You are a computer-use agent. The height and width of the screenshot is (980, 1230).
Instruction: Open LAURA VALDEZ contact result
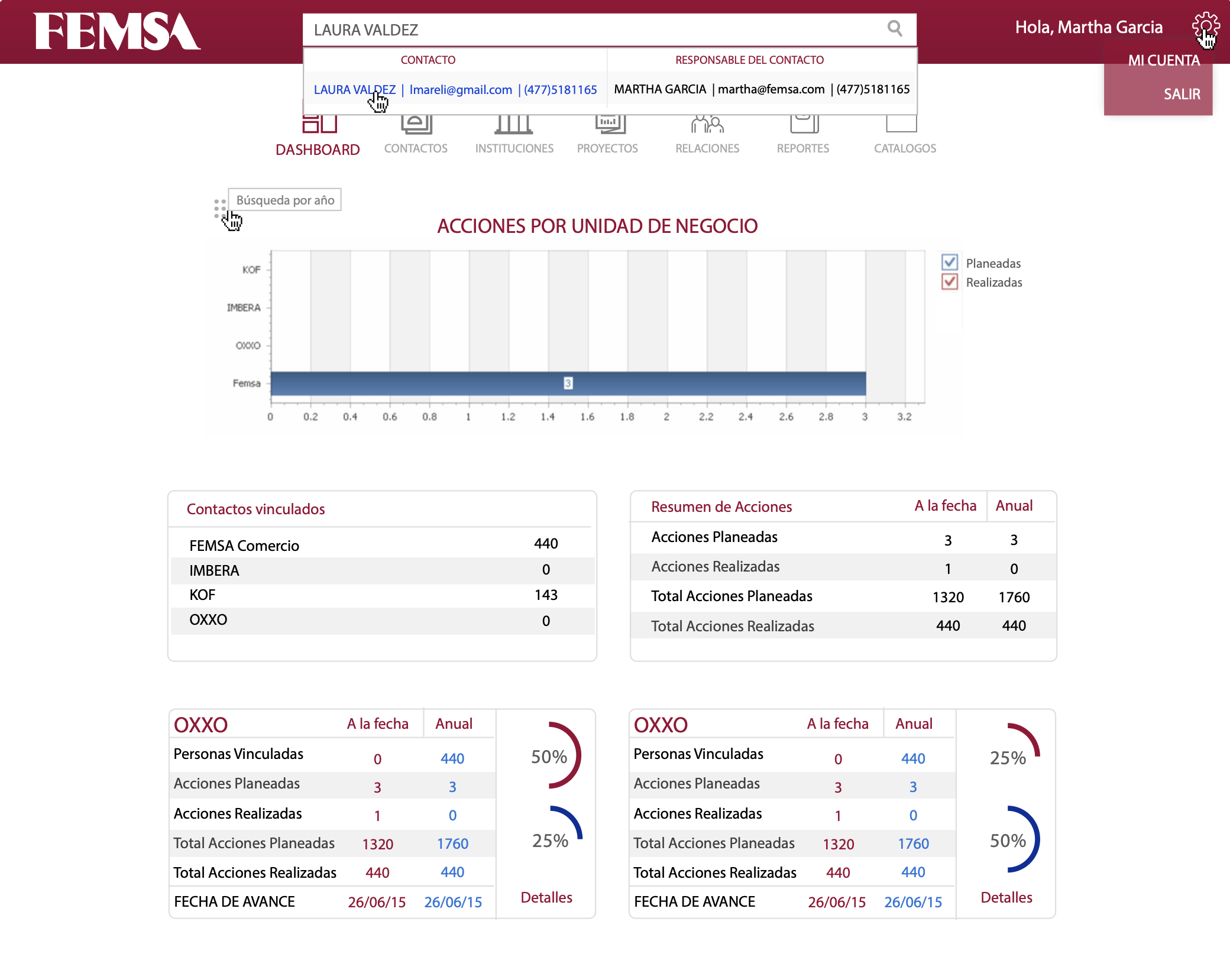tap(354, 89)
